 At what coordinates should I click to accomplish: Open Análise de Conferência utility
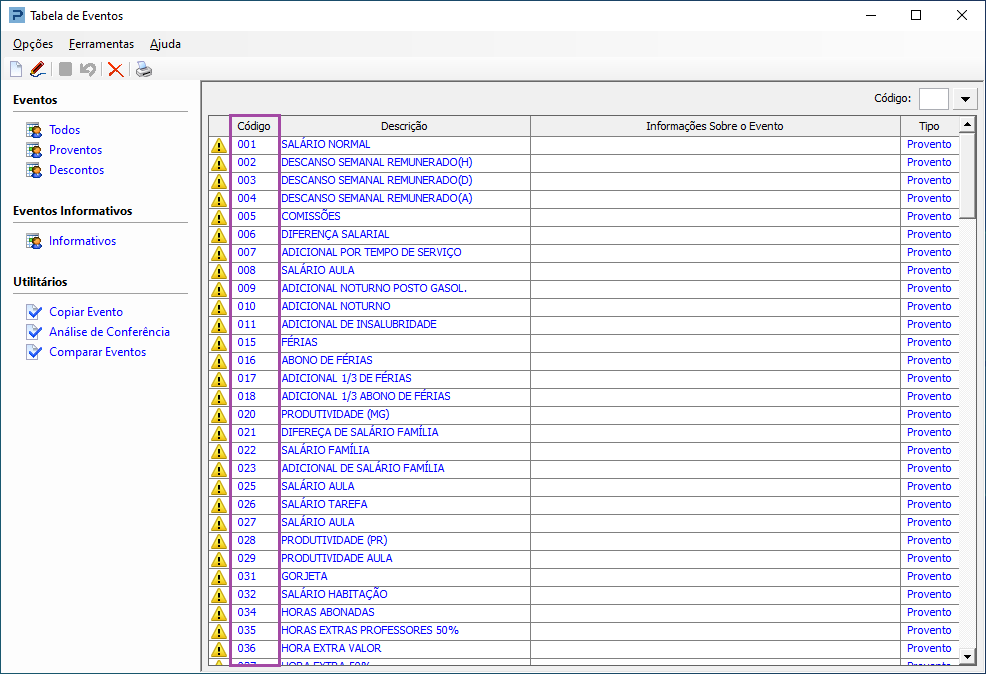point(109,332)
